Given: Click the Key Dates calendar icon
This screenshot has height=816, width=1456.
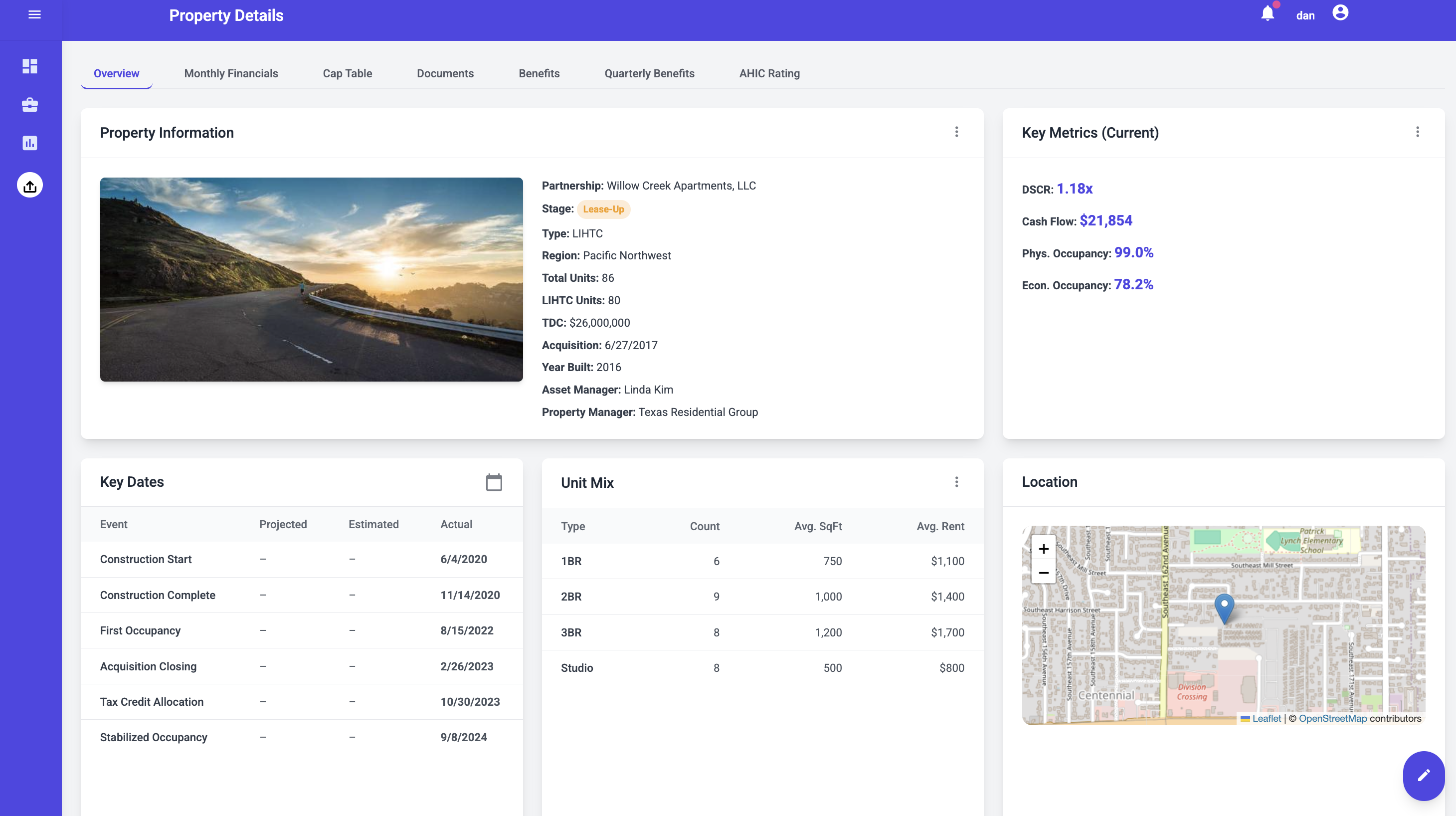Looking at the screenshot, I should 494,482.
